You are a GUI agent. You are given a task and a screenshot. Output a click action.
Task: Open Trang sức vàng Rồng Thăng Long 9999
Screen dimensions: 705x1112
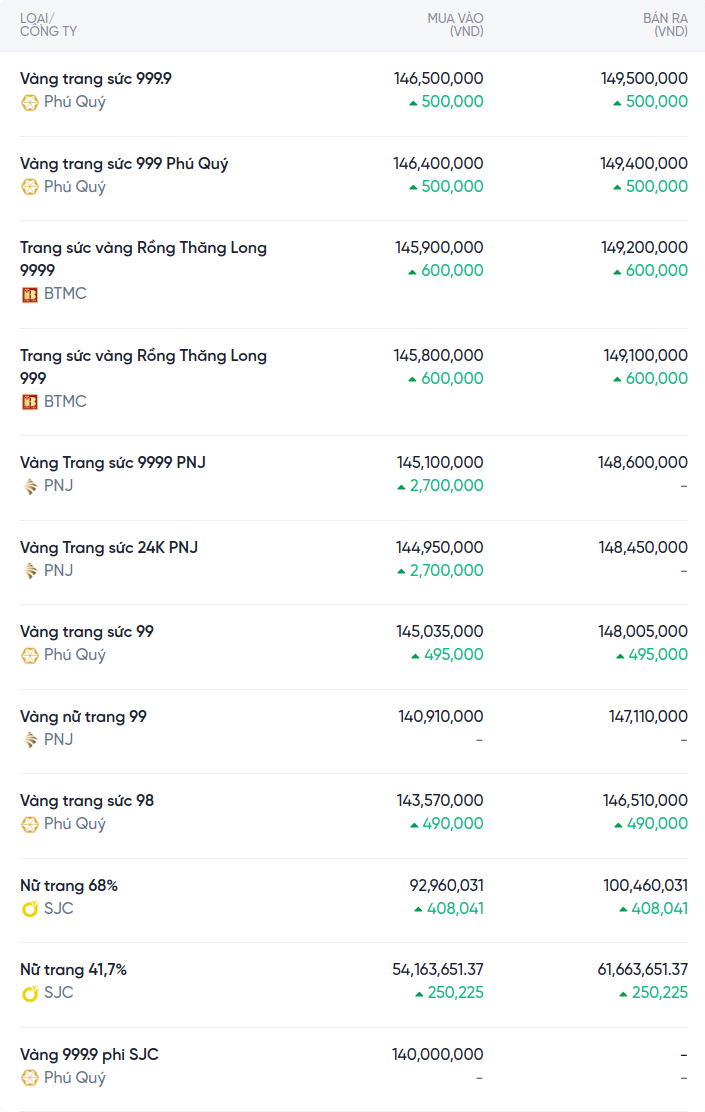143,248
